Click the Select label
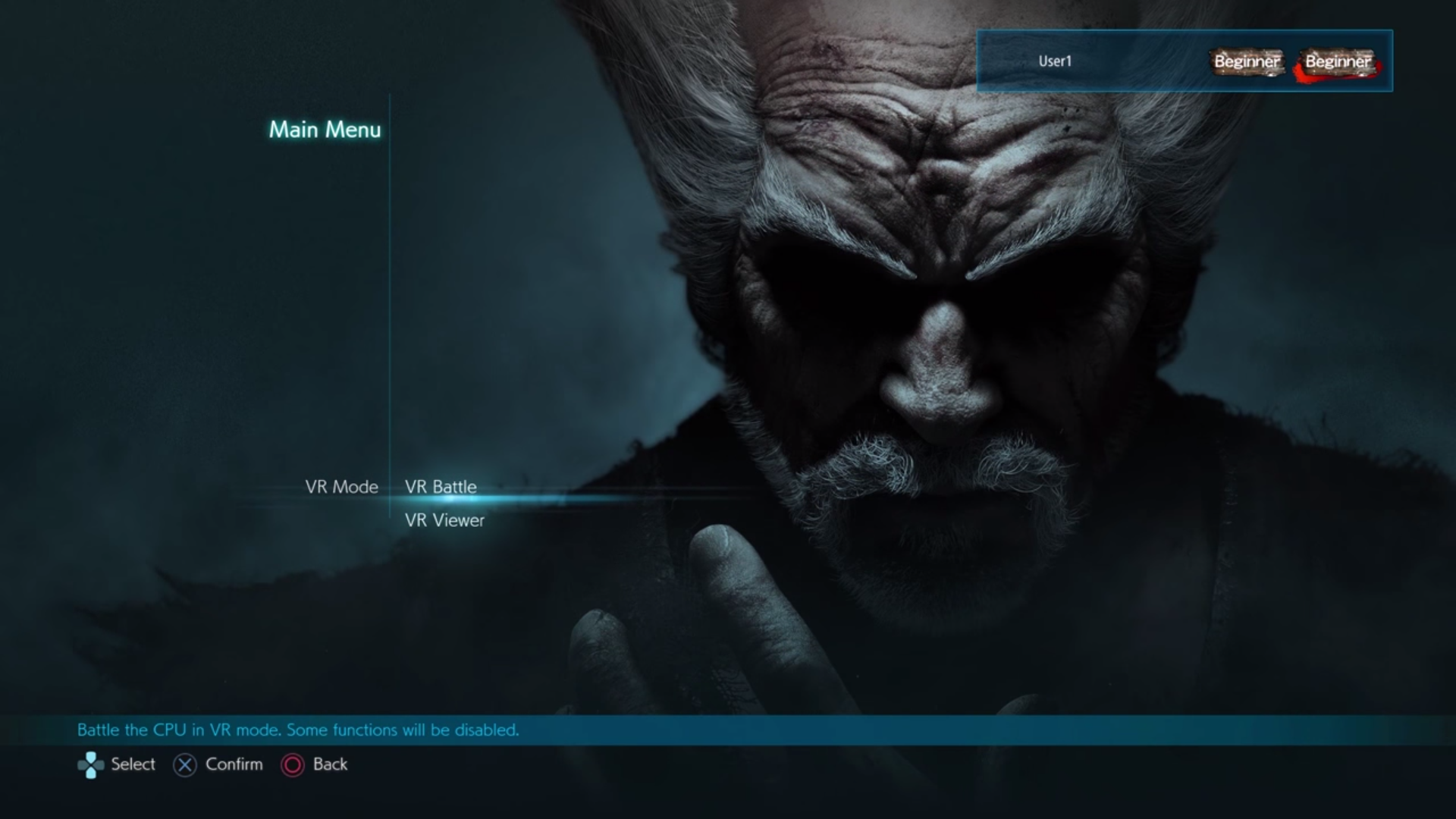The image size is (1456, 819). coord(133,764)
